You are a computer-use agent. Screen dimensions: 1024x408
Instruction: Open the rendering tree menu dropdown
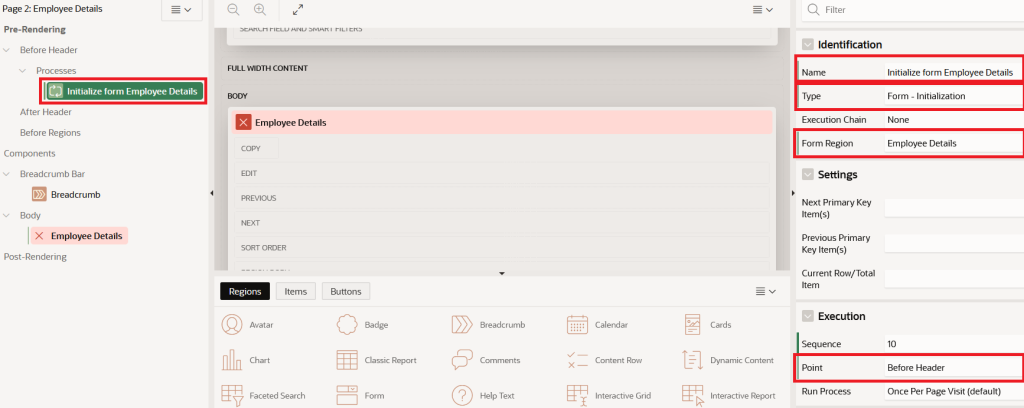click(182, 10)
